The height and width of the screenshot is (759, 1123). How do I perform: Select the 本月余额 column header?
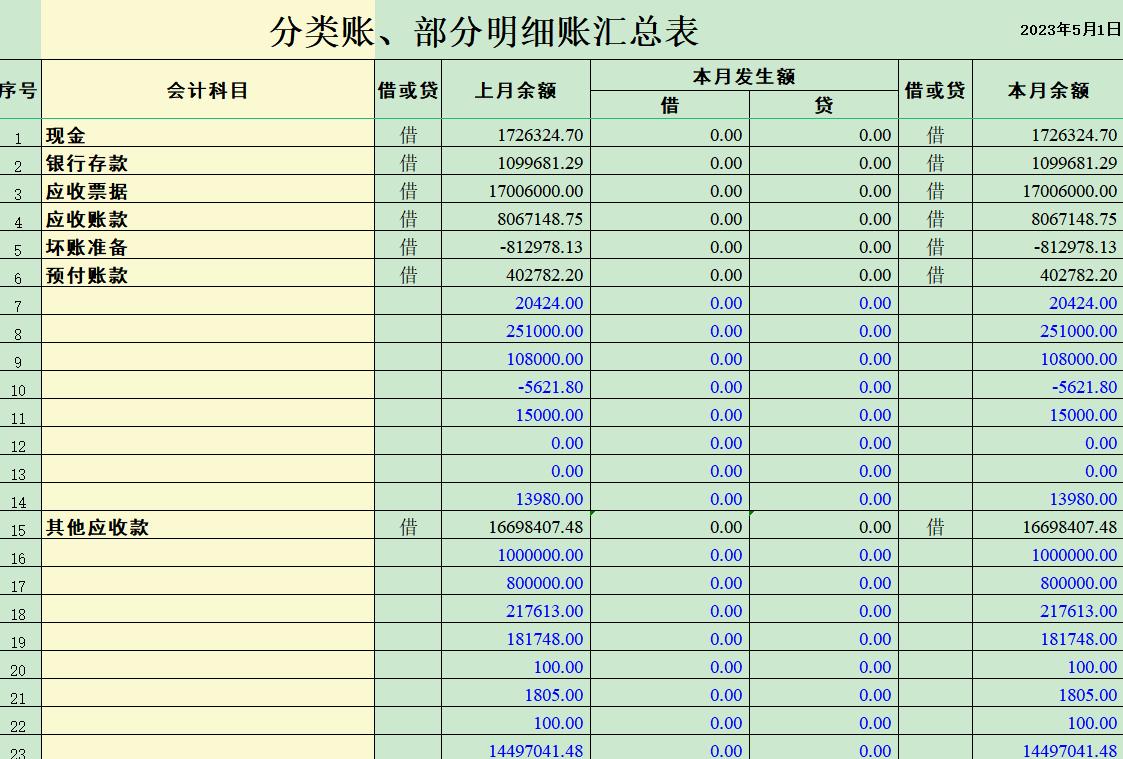tap(1048, 89)
